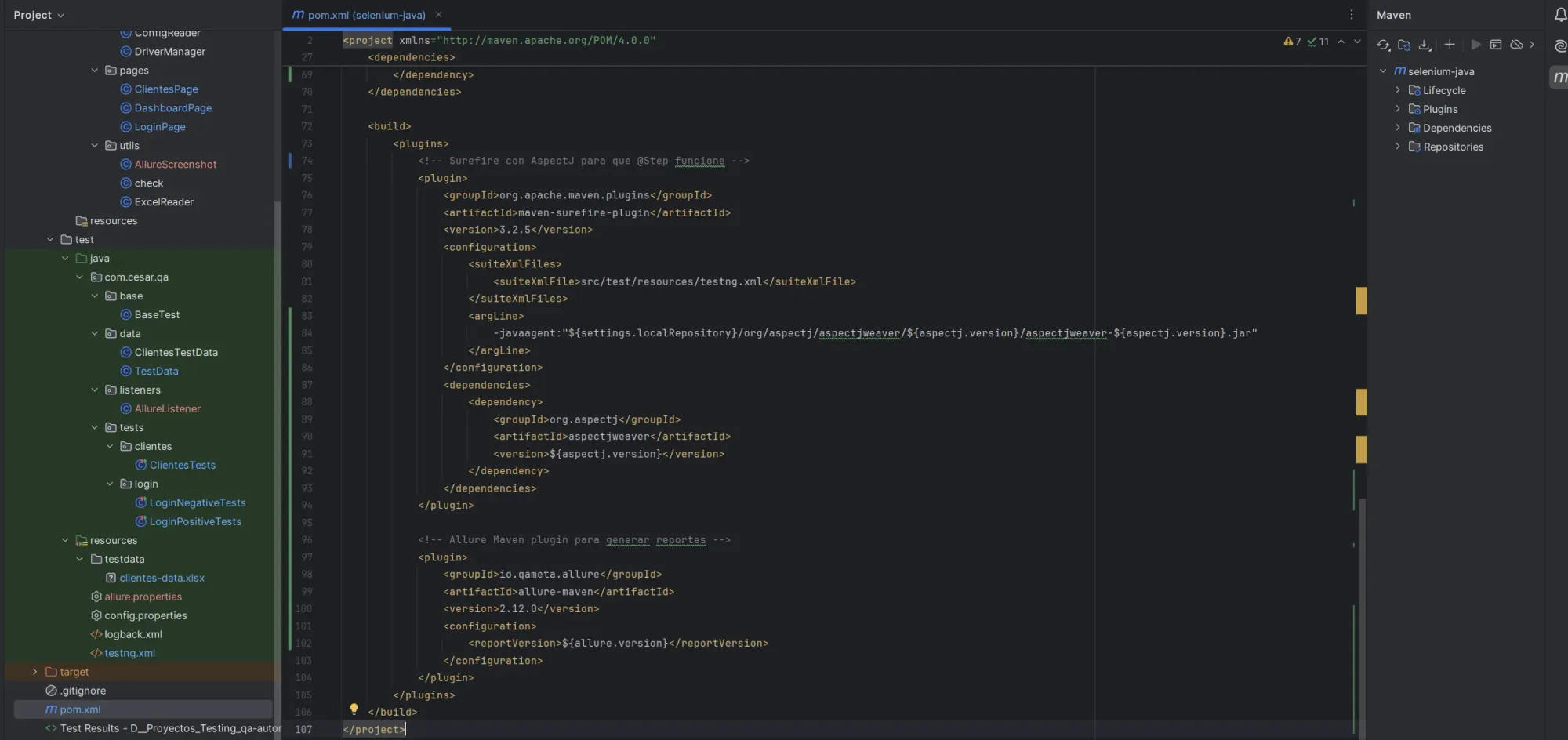Run a Maven build with the play icon
Screen dimensions: 1568x740
[1476, 45]
